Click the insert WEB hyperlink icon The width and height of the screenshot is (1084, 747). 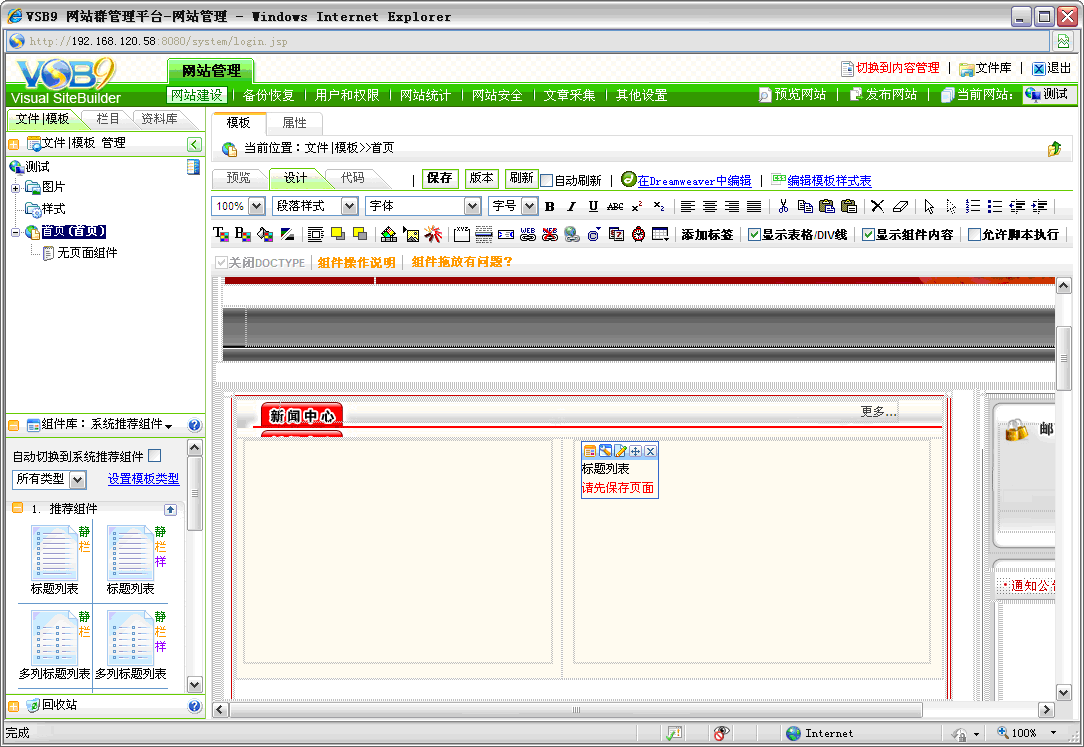[x=527, y=235]
